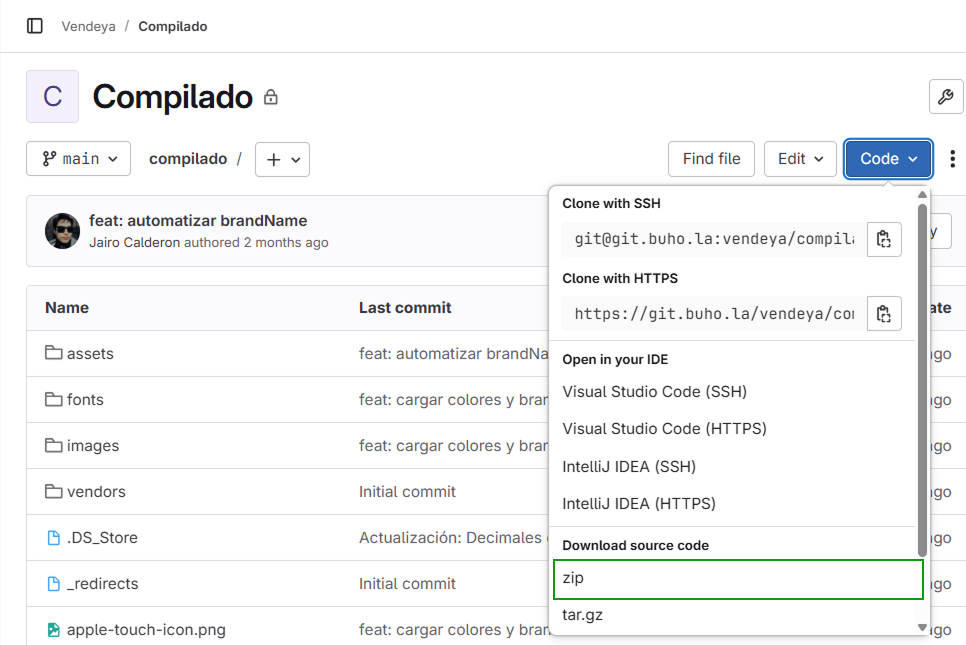Open in IntelliJ IDEA (HTTPS)

coord(639,504)
